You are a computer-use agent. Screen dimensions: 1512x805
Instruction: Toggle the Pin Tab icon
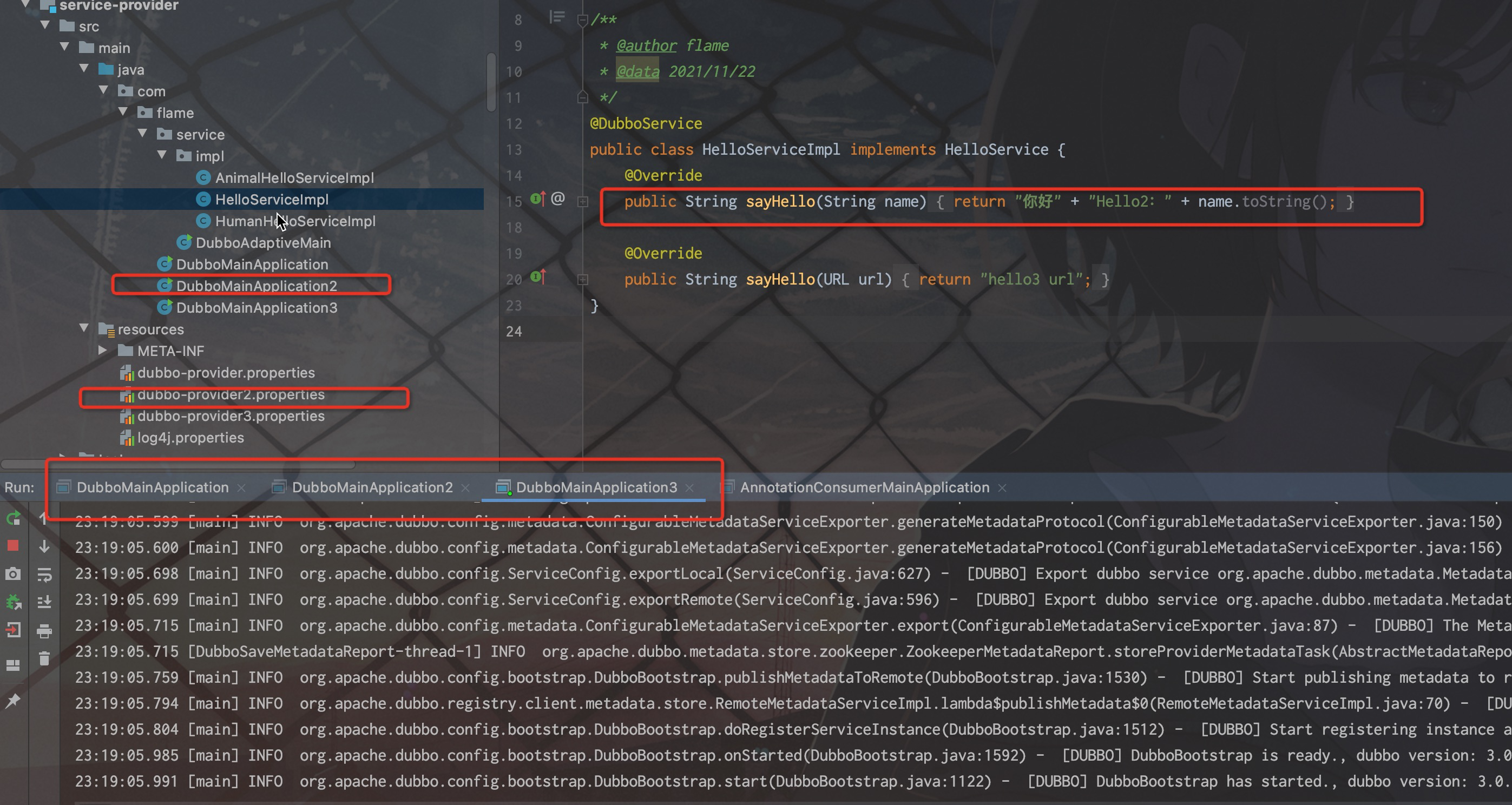point(13,701)
